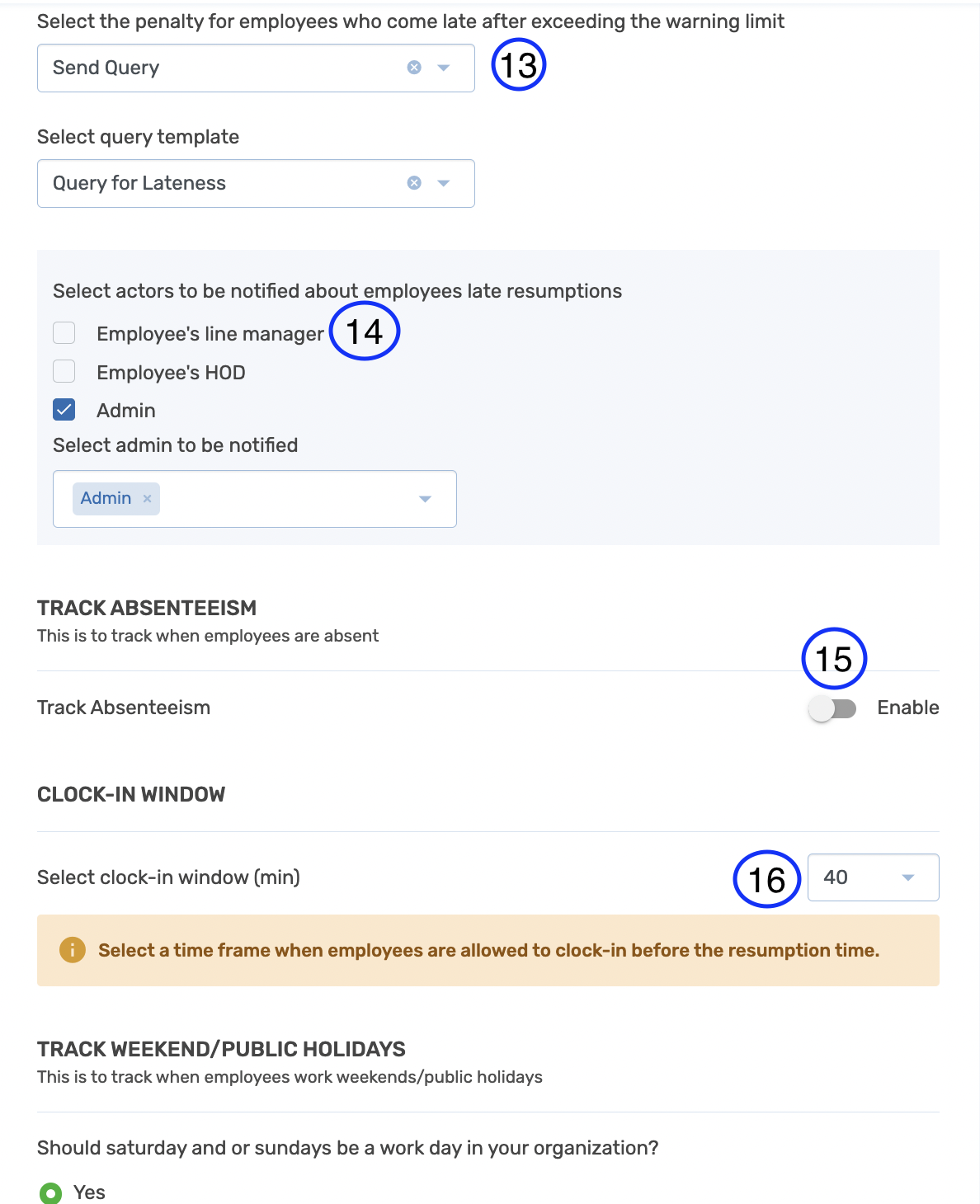This screenshot has height=1204, width=980.
Task: Click the info icon in the clock-in banner
Action: pos(72,950)
